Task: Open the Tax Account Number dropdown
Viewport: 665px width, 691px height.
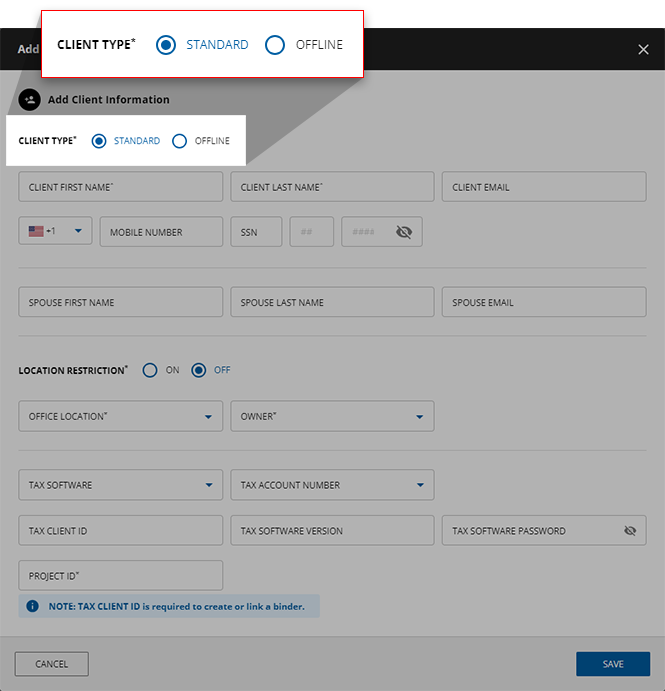Action: tap(420, 485)
